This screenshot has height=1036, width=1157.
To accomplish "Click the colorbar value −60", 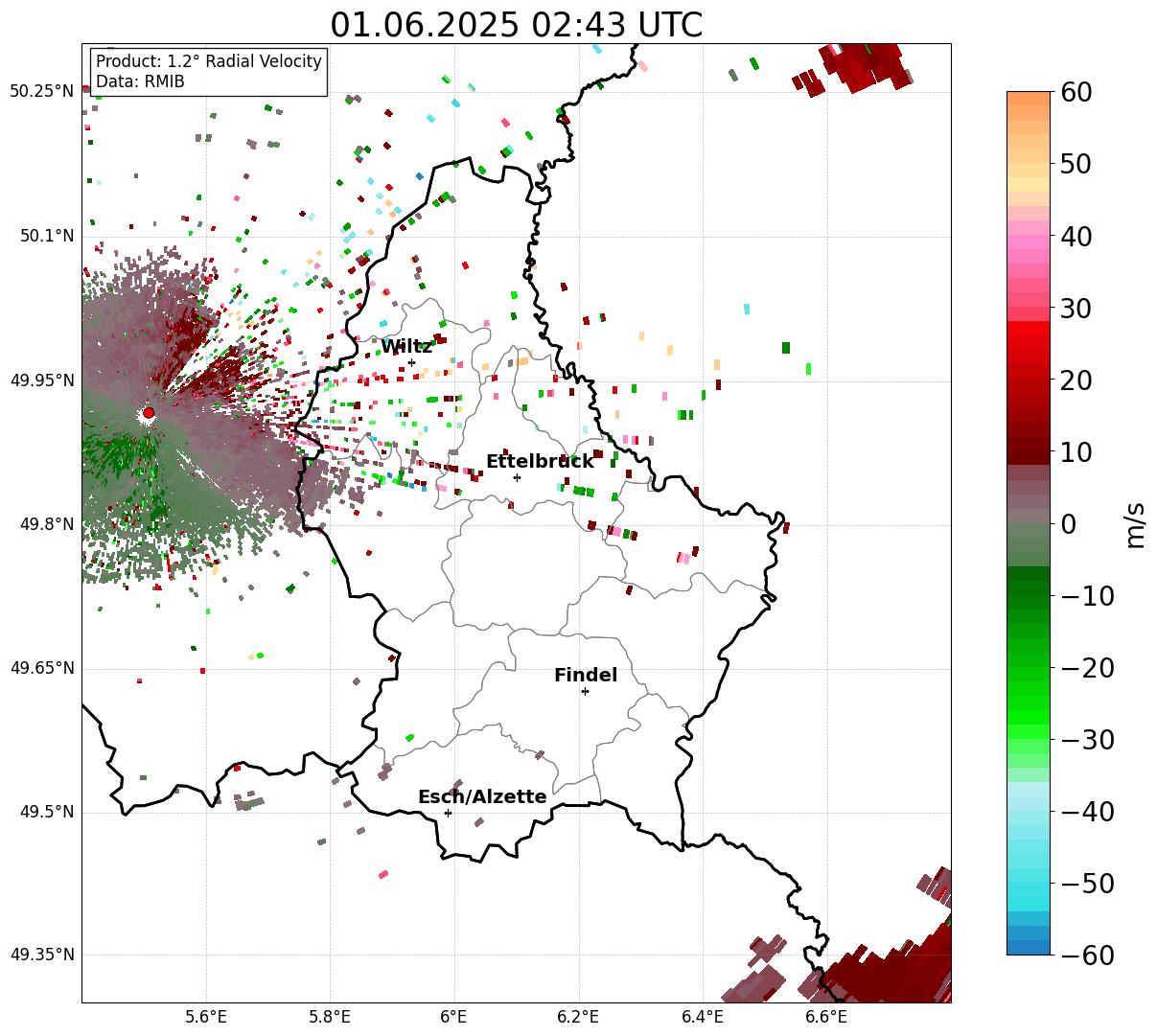I will coord(1087,955).
